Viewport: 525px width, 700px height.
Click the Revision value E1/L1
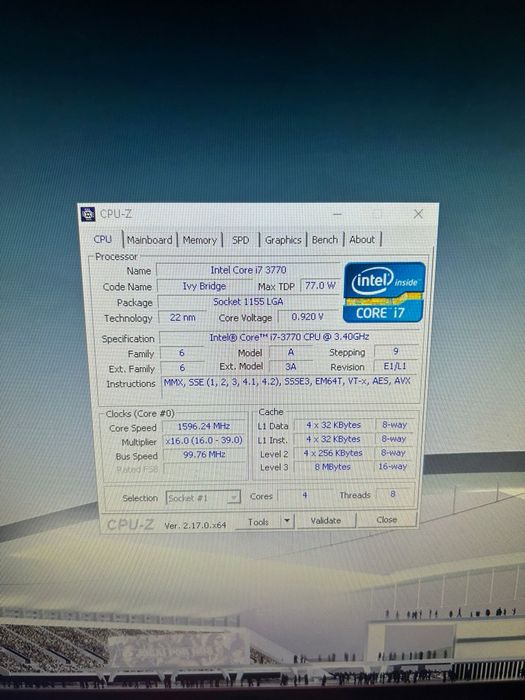click(395, 367)
